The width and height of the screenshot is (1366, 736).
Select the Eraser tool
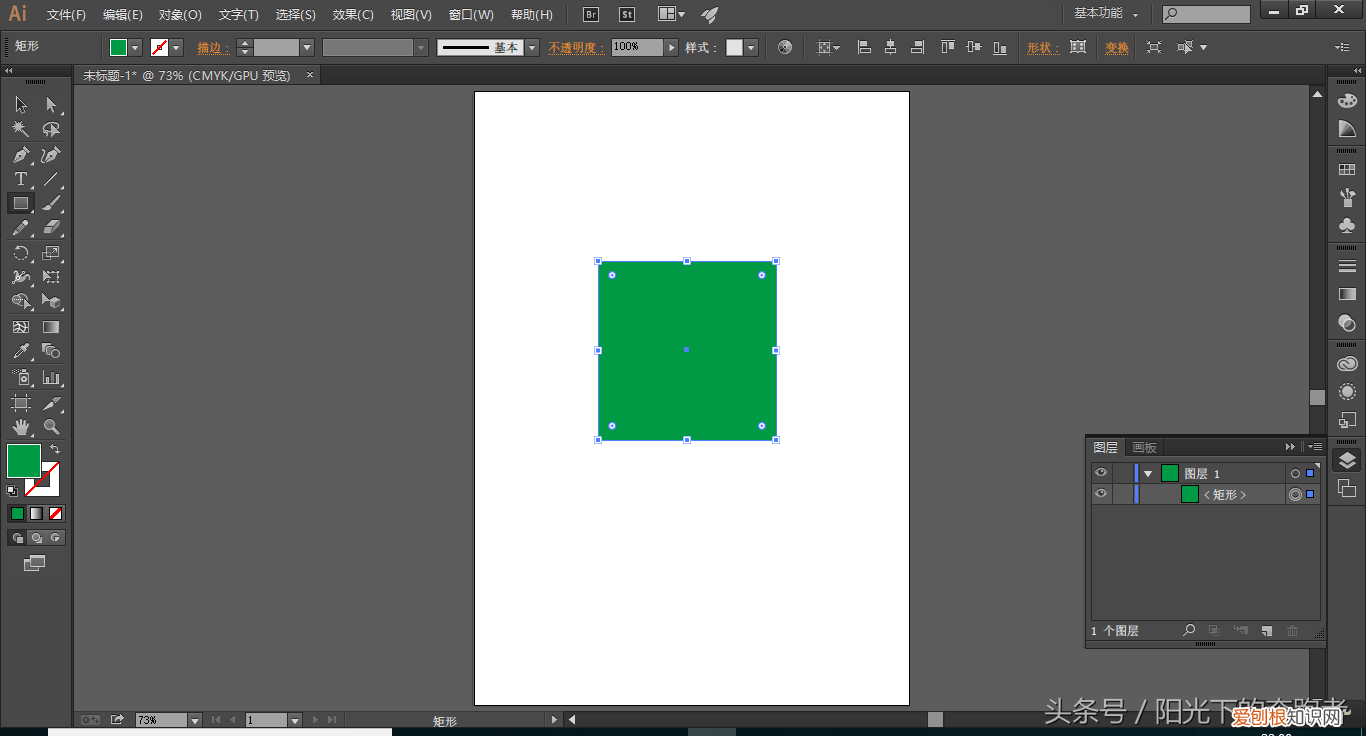coord(51,228)
